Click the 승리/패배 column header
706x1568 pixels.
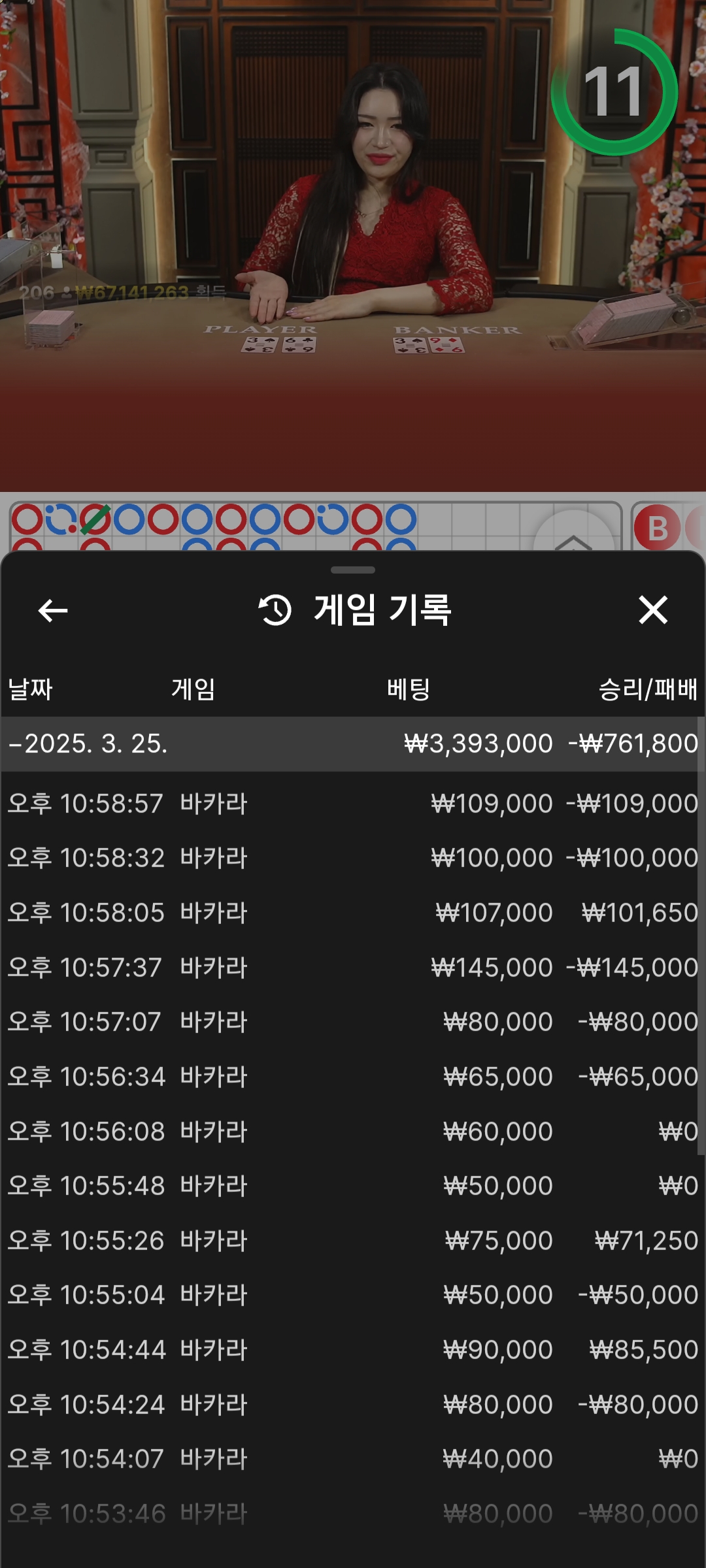tap(647, 689)
